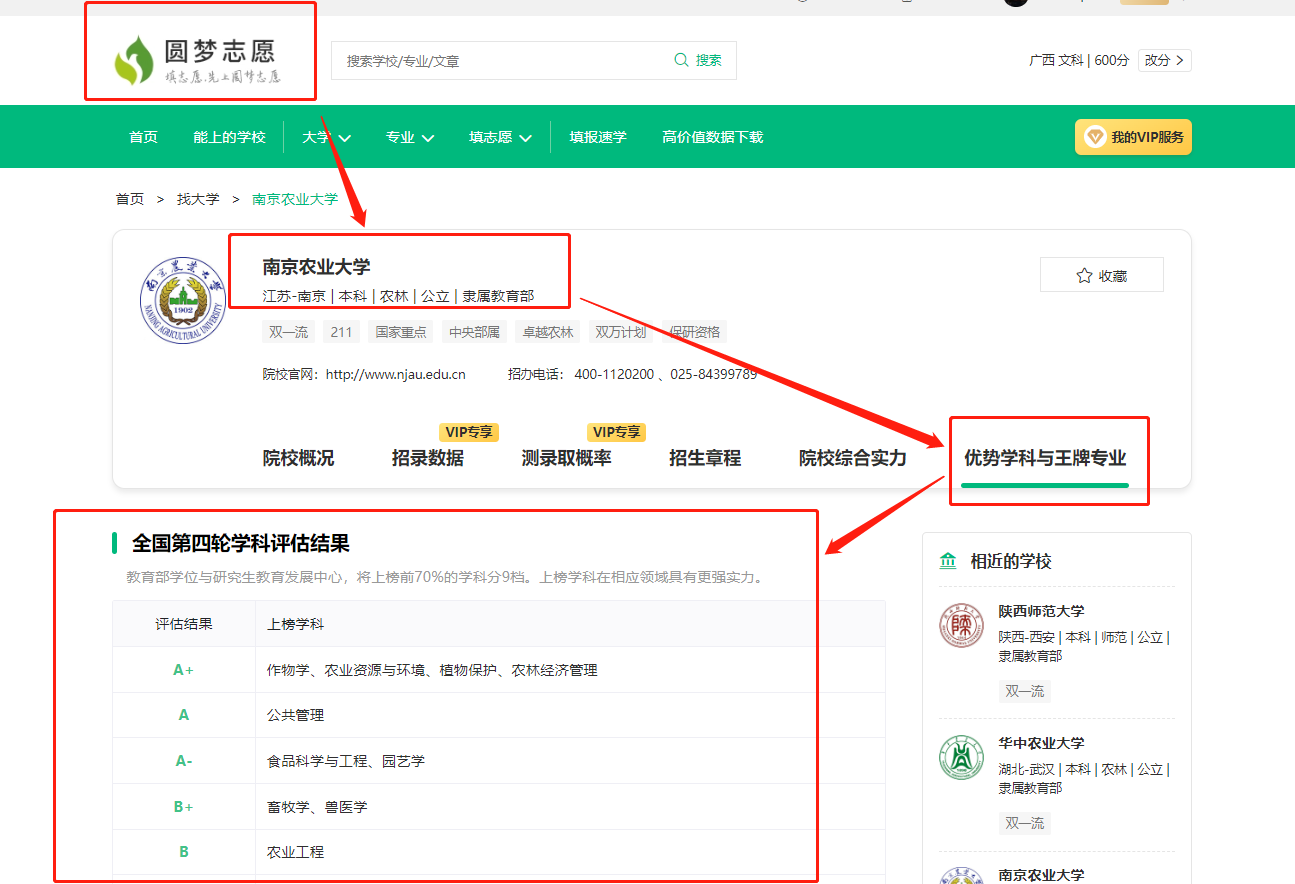
Task: Click the 陕西师范大学 logo
Action: (961, 626)
